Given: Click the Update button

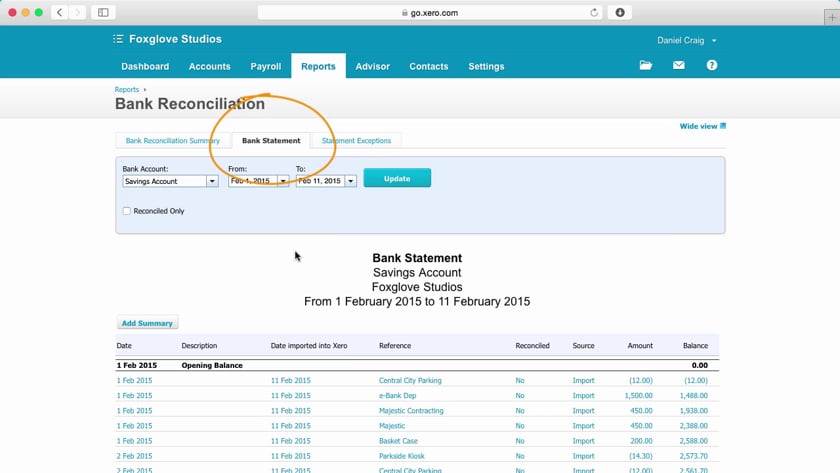Looking at the screenshot, I should (x=397, y=178).
